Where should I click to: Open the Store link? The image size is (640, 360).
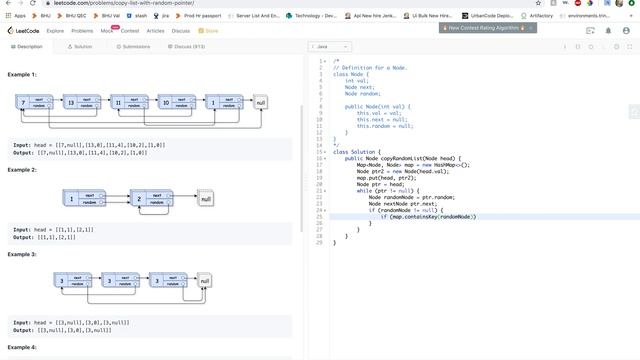(208, 31)
